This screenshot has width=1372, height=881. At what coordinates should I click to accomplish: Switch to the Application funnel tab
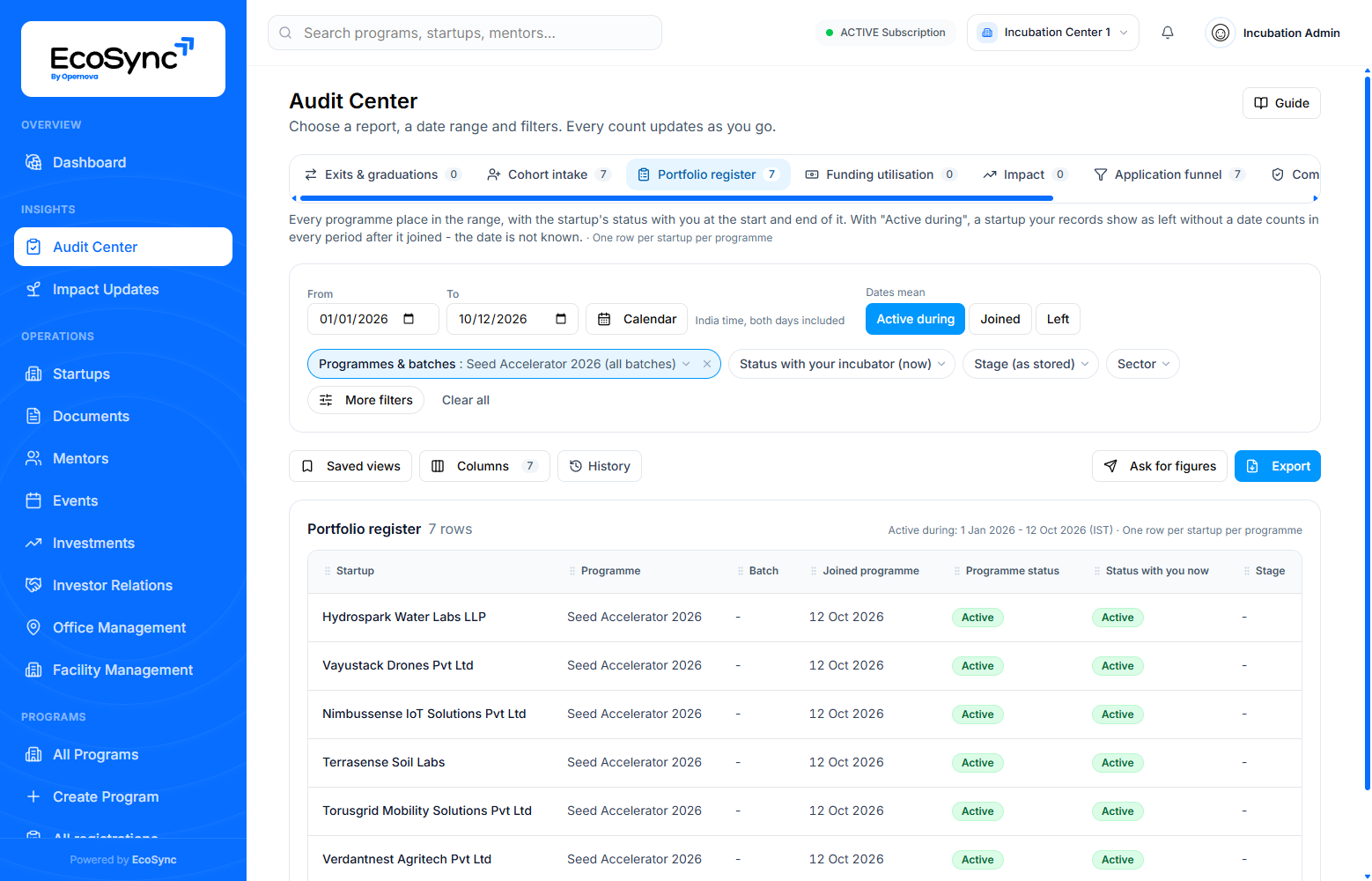(x=1169, y=174)
